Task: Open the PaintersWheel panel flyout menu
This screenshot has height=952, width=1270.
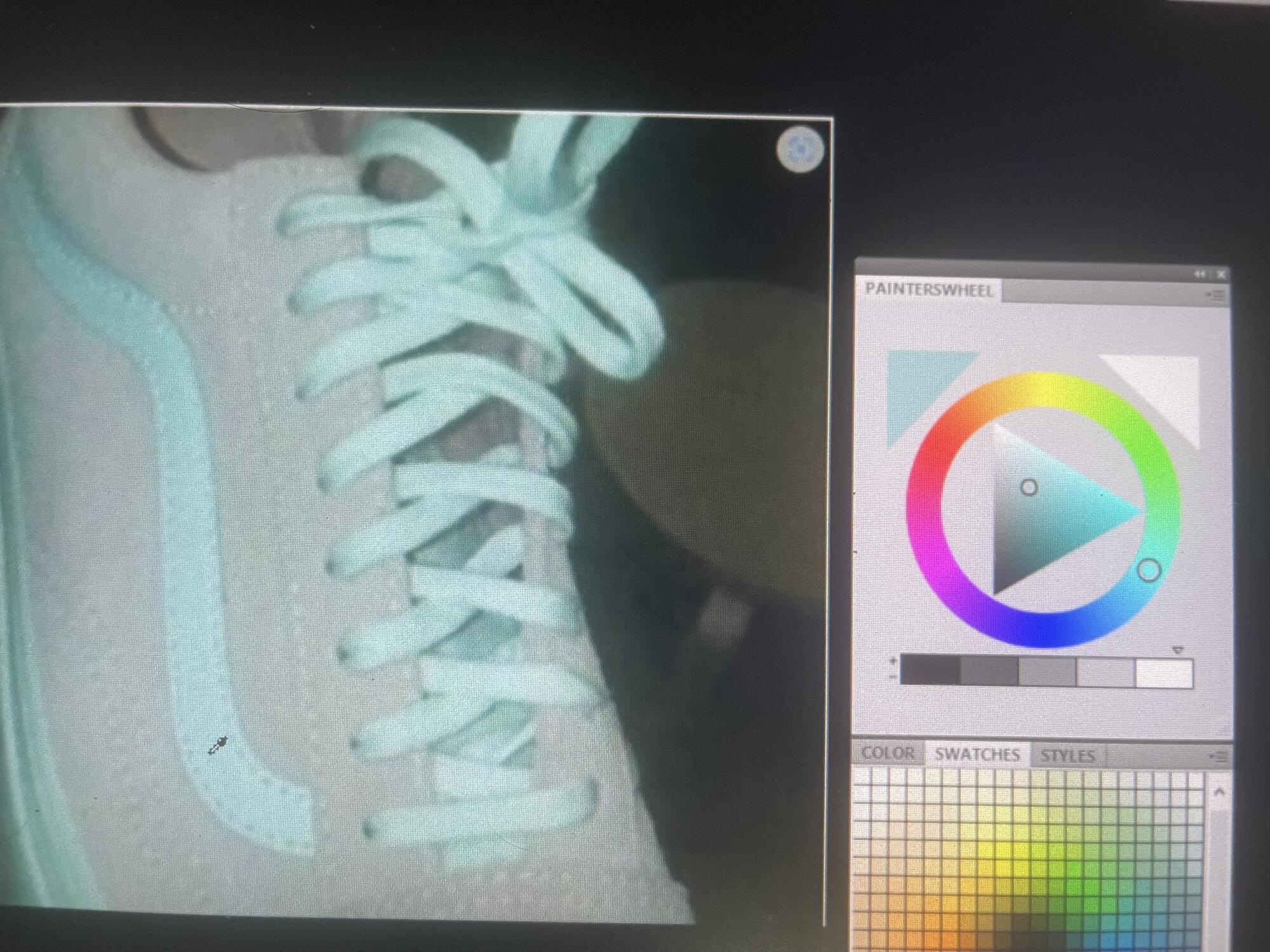Action: pos(1215,295)
